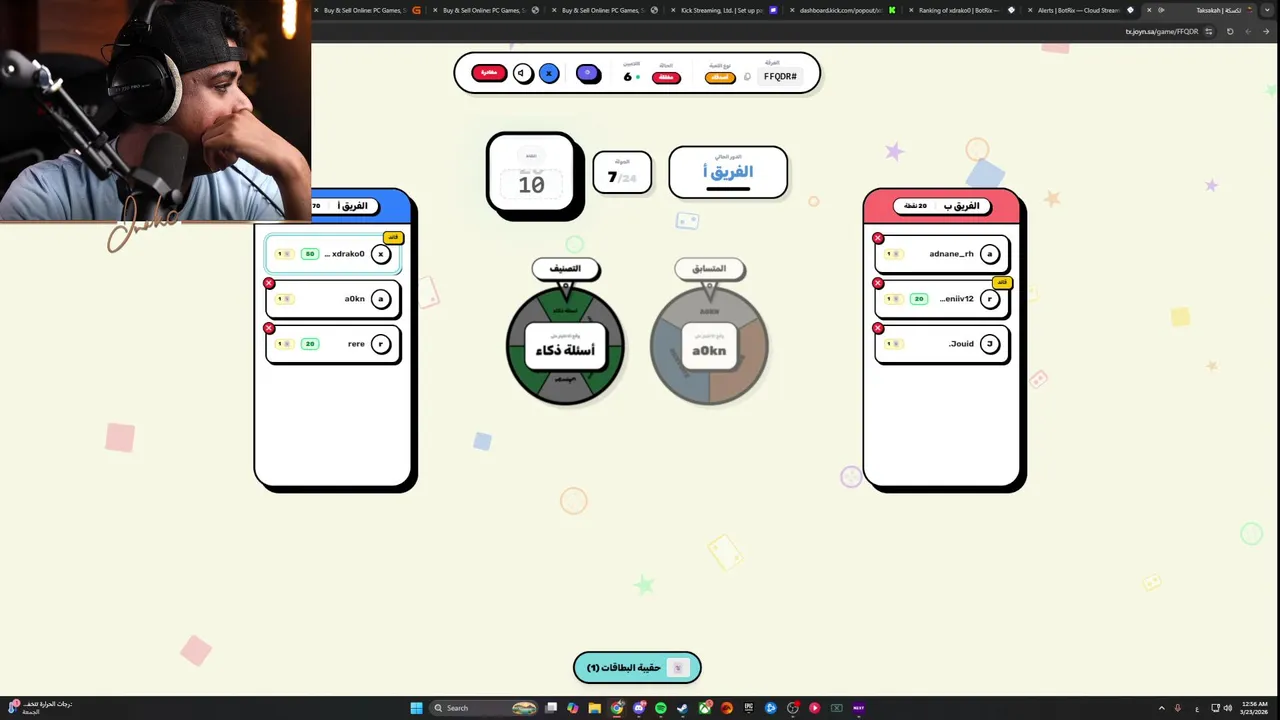The width and height of the screenshot is (1280, 720).
Task: Mute sound with the speaker icon
Action: point(522,73)
